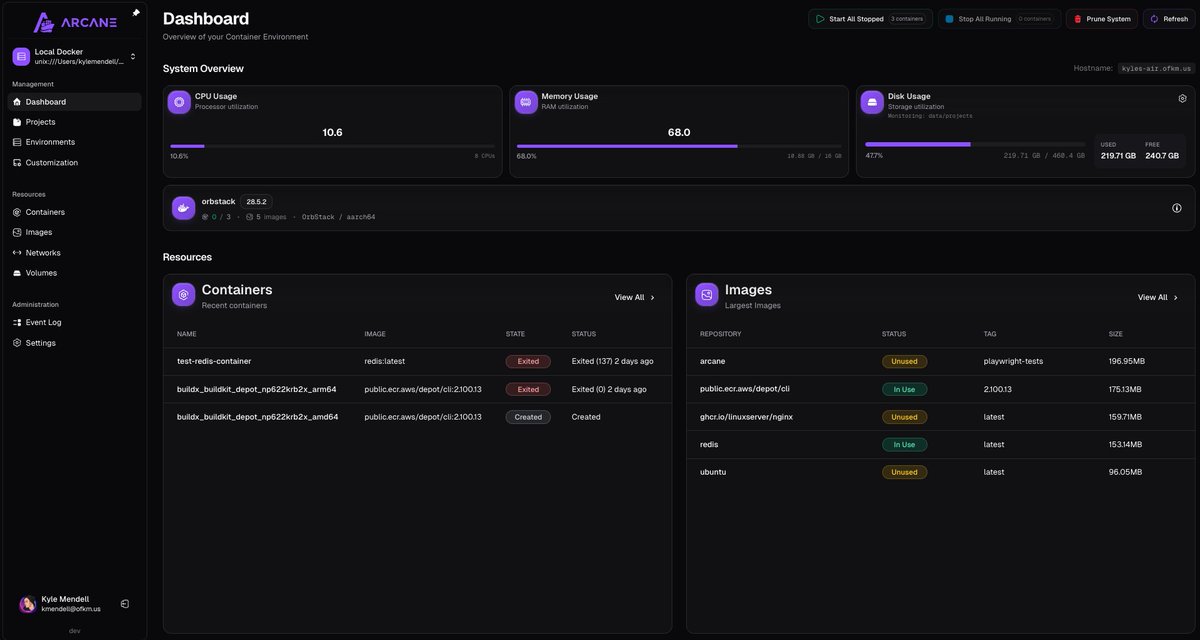Viewport: 1200px width, 640px height.
Task: Switch away from Local Docker environment
Action: (131, 56)
